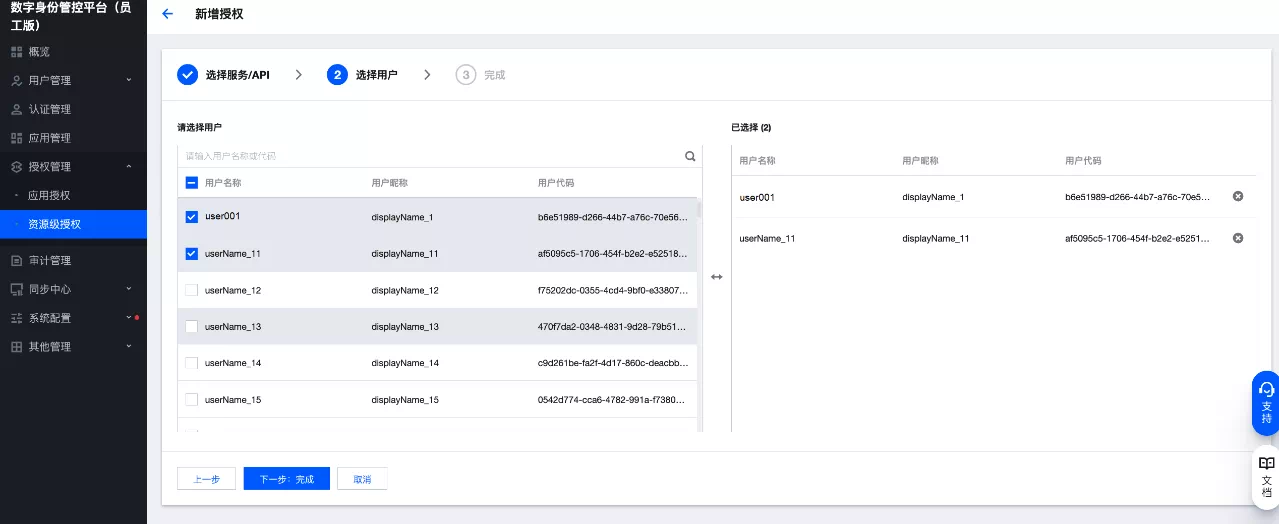Open the 文档 documentation book icon
The height and width of the screenshot is (524, 1279).
coord(1266,476)
